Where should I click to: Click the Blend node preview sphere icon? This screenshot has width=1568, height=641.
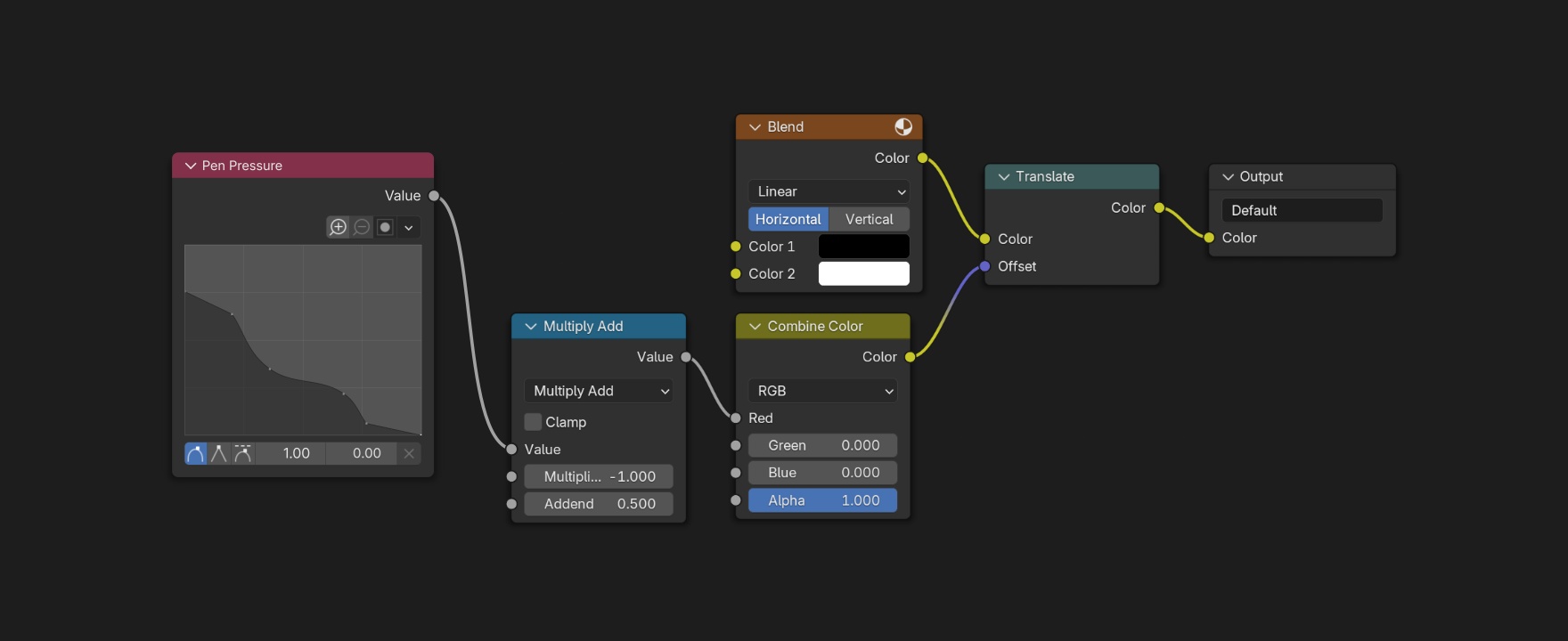[x=903, y=126]
